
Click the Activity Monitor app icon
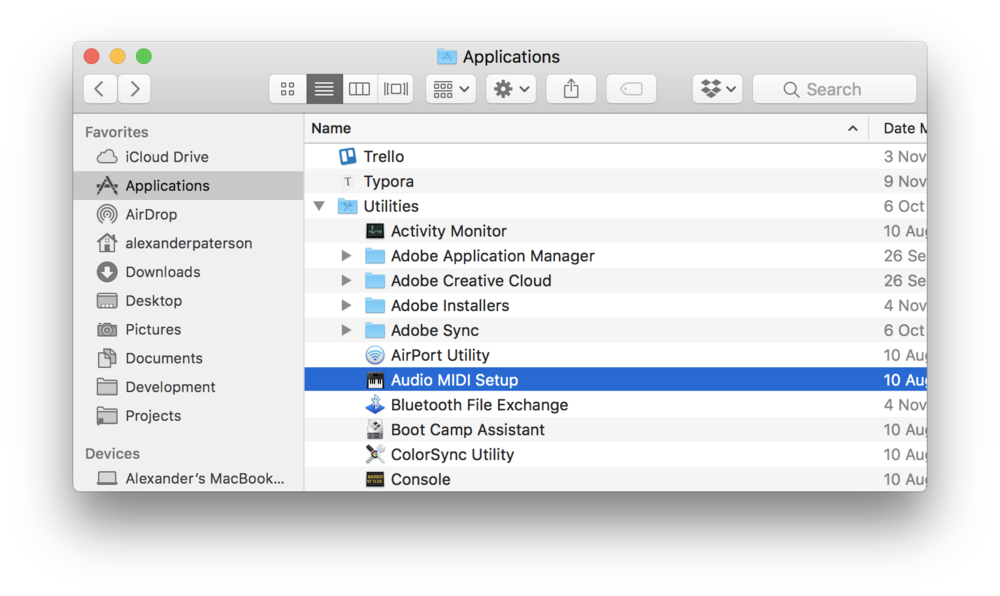(375, 231)
